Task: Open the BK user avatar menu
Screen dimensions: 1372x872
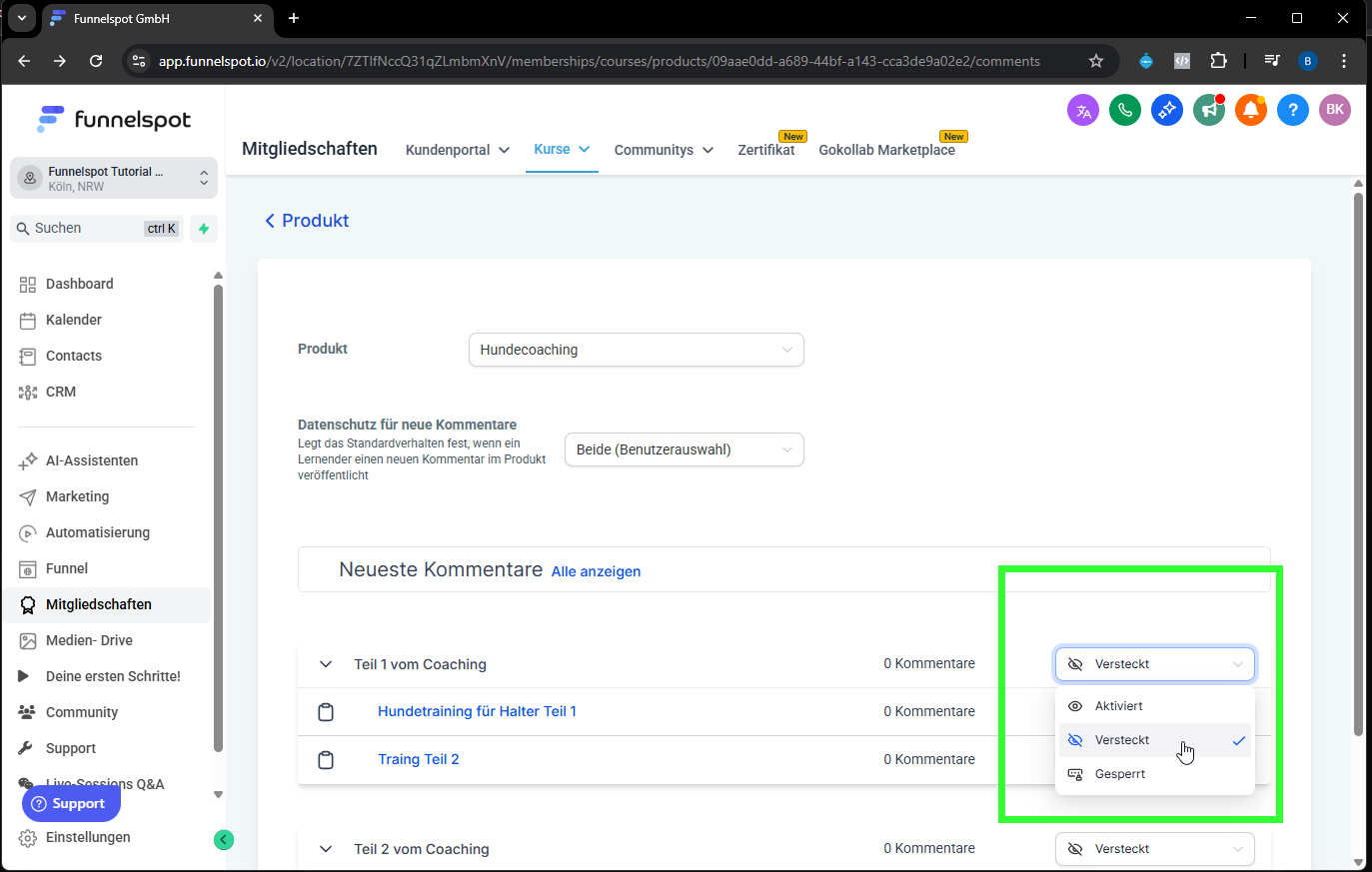Action: (x=1335, y=110)
